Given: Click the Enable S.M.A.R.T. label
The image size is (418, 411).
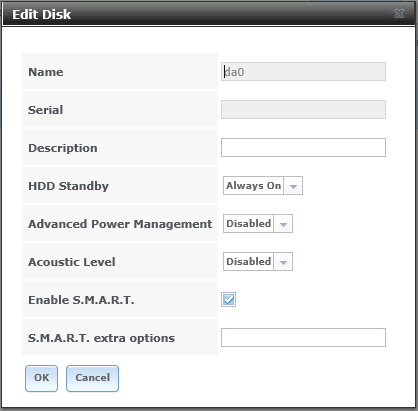Looking at the screenshot, I should point(81,300).
